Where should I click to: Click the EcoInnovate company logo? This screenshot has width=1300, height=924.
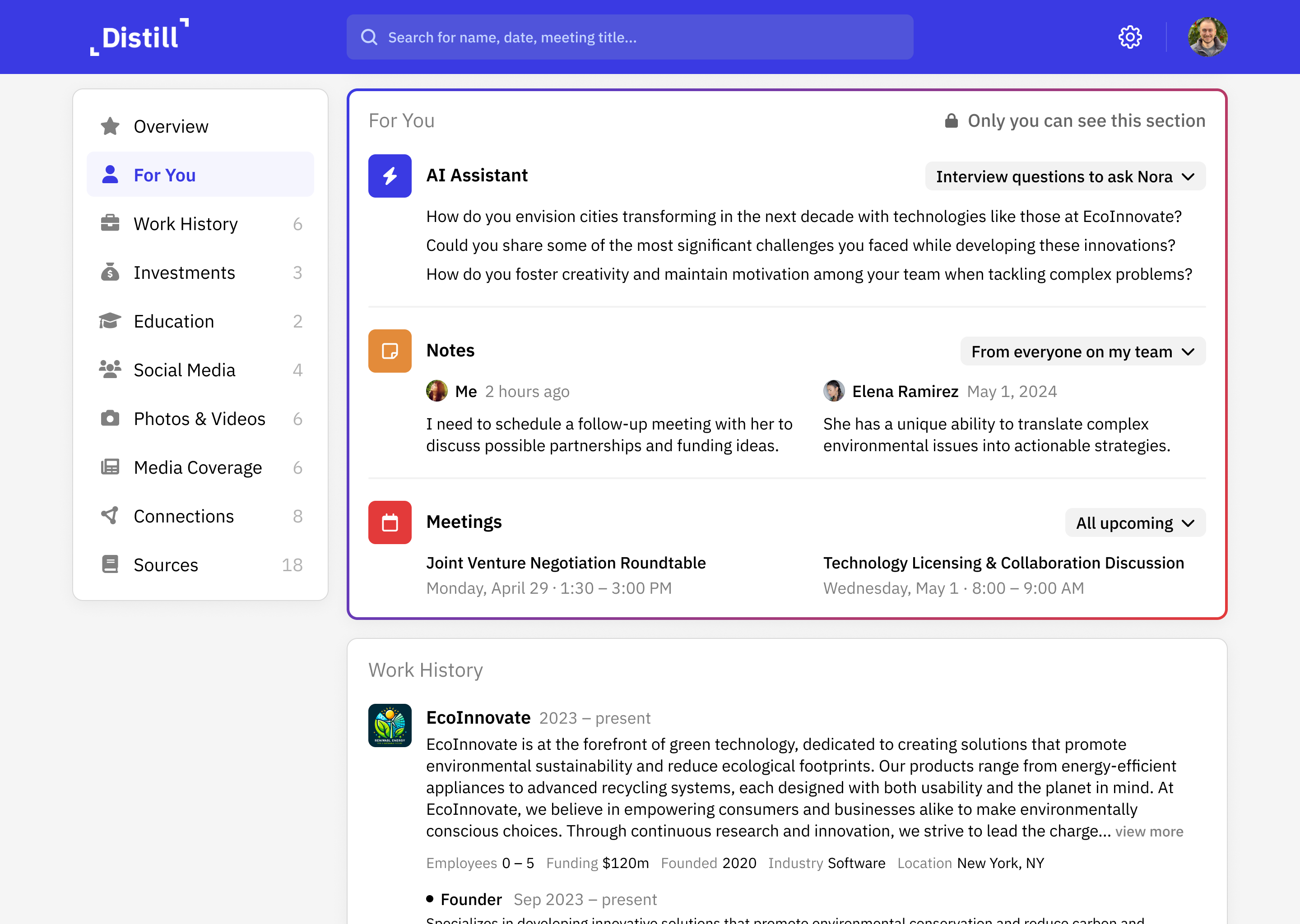pyautogui.click(x=389, y=725)
